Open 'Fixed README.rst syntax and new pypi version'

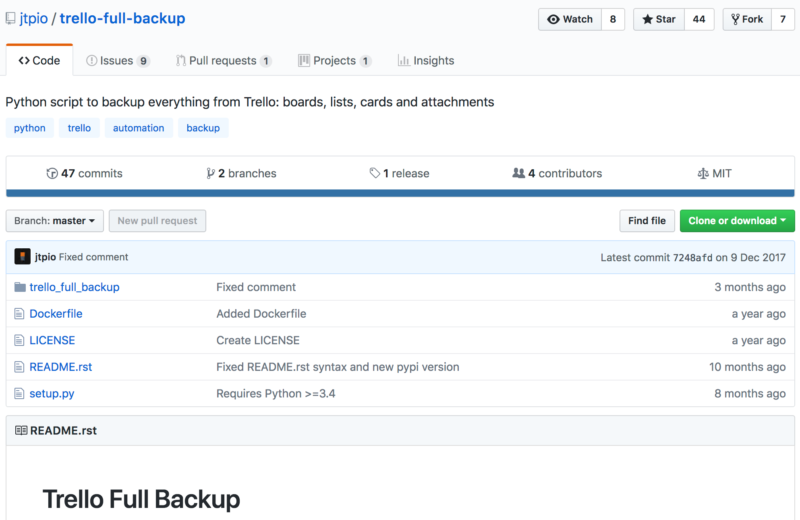click(x=338, y=366)
